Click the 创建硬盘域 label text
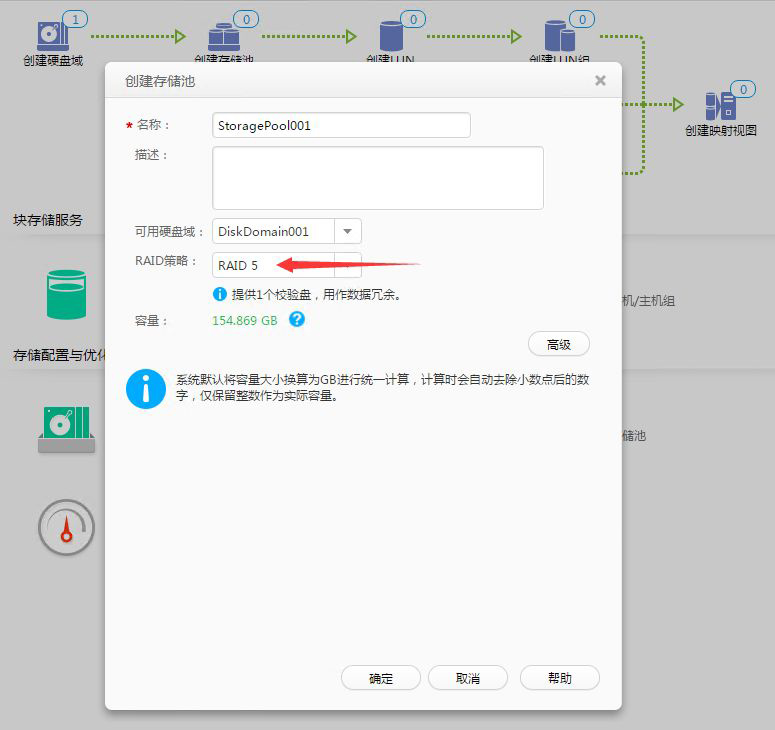Screen dimensions: 775x730 (53, 60)
